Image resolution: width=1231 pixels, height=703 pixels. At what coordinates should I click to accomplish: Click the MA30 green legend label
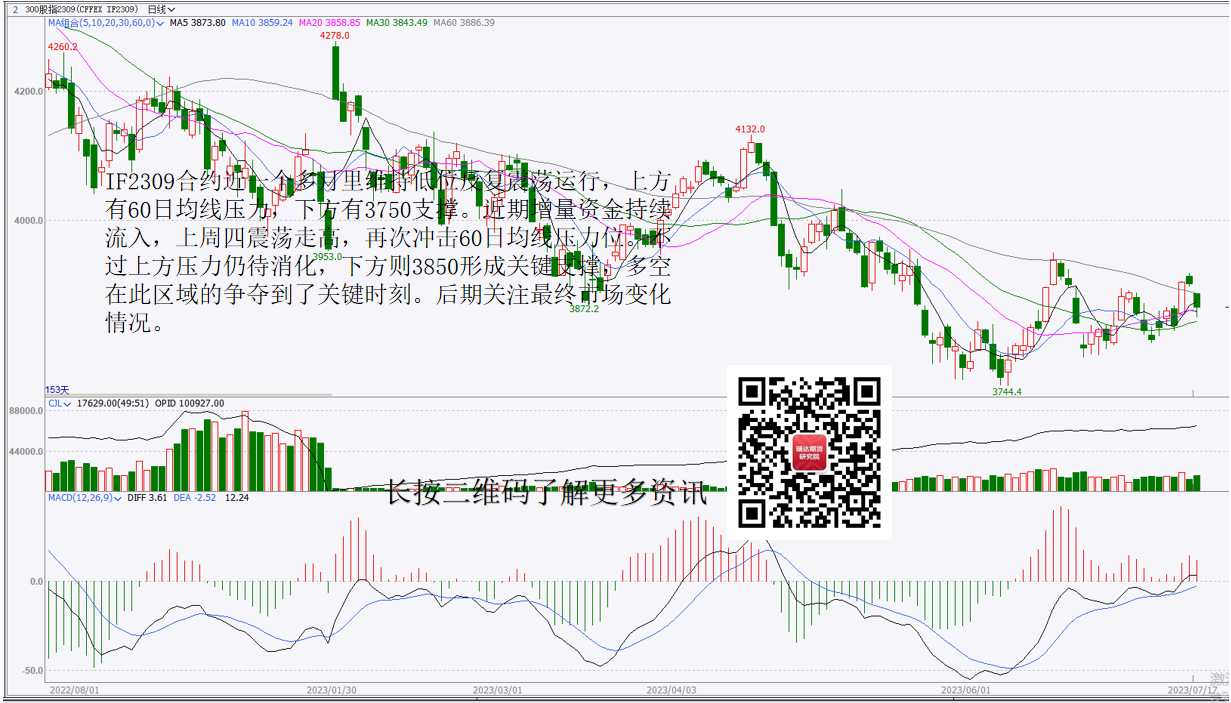point(396,22)
